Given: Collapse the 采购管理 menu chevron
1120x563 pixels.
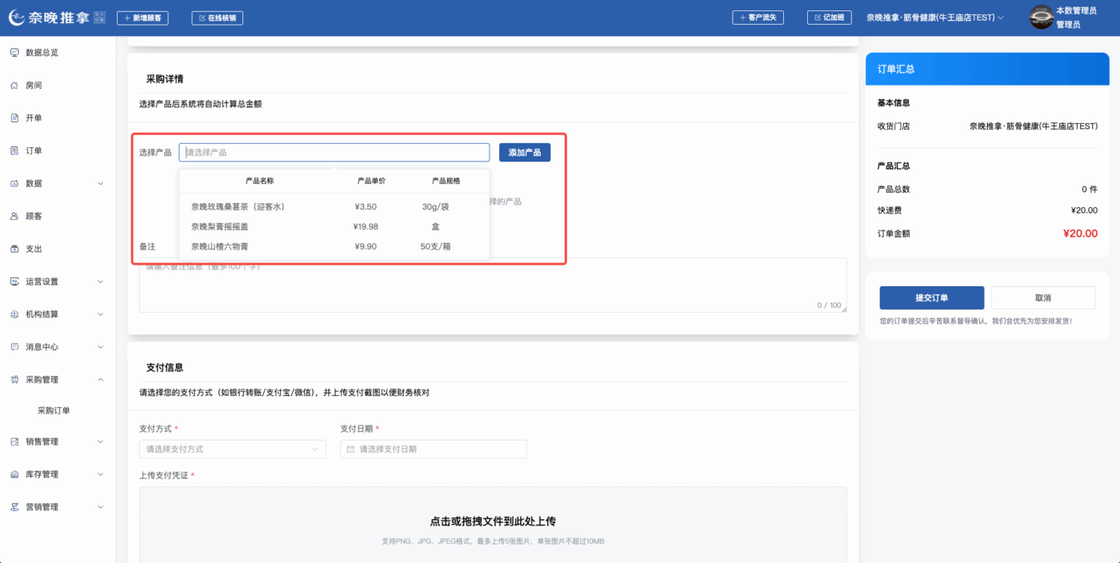Looking at the screenshot, I should coord(101,379).
